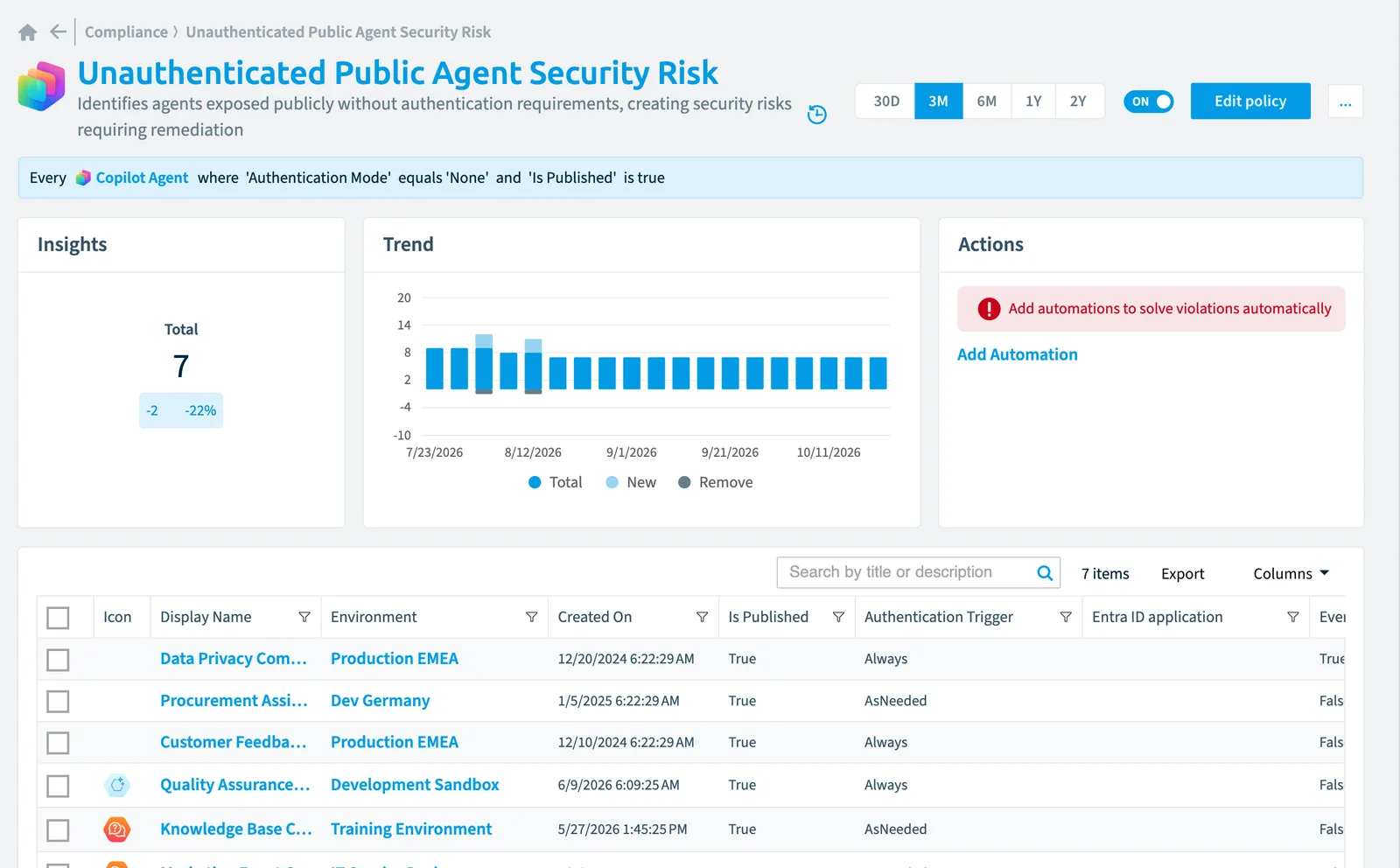Click the back arrow icon
Viewport: 1400px width, 868px height.
coord(59,32)
